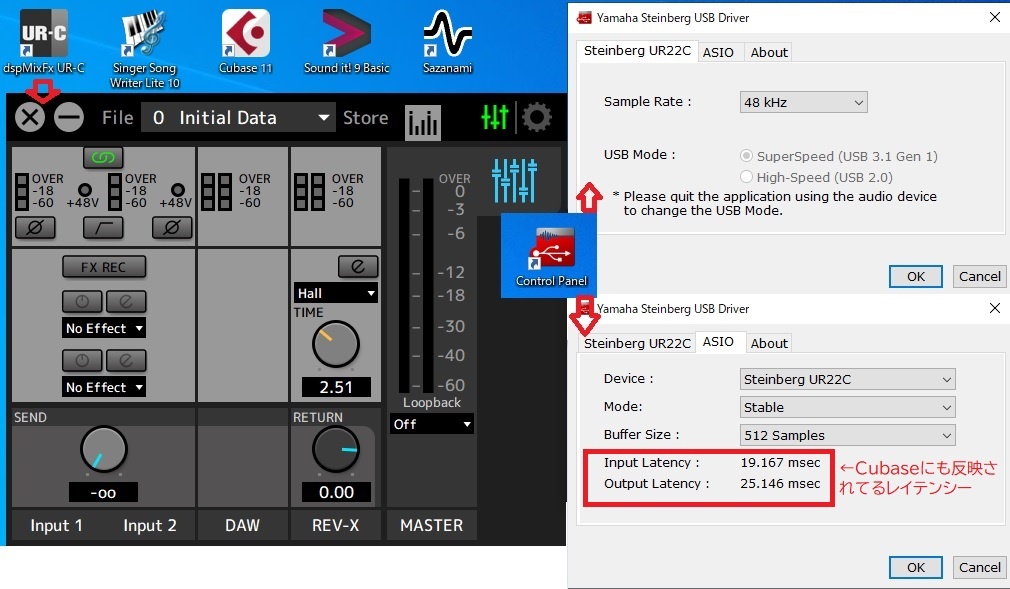
Task: Adjust the RETURN knob
Action: pyautogui.click(x=336, y=449)
